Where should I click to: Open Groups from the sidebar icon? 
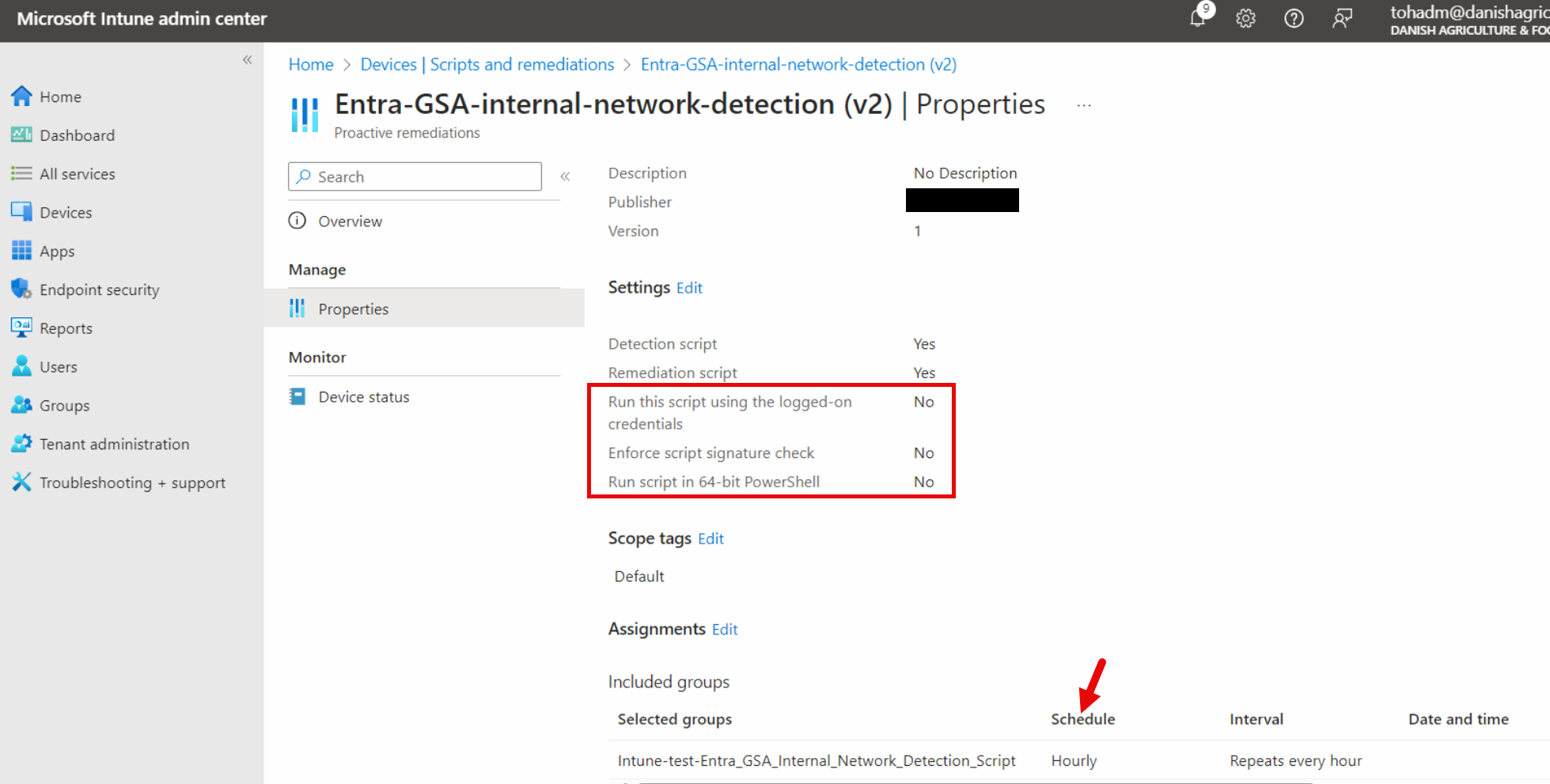tap(21, 405)
